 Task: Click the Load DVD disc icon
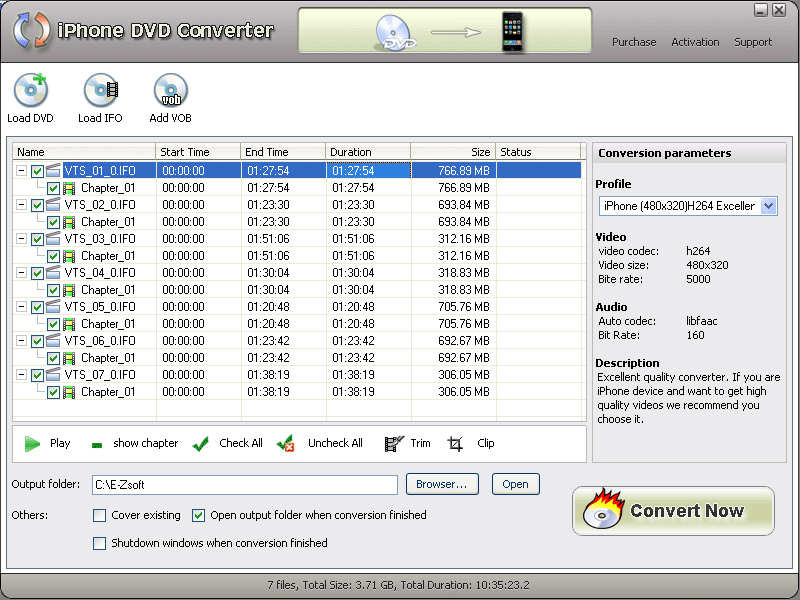[x=31, y=90]
